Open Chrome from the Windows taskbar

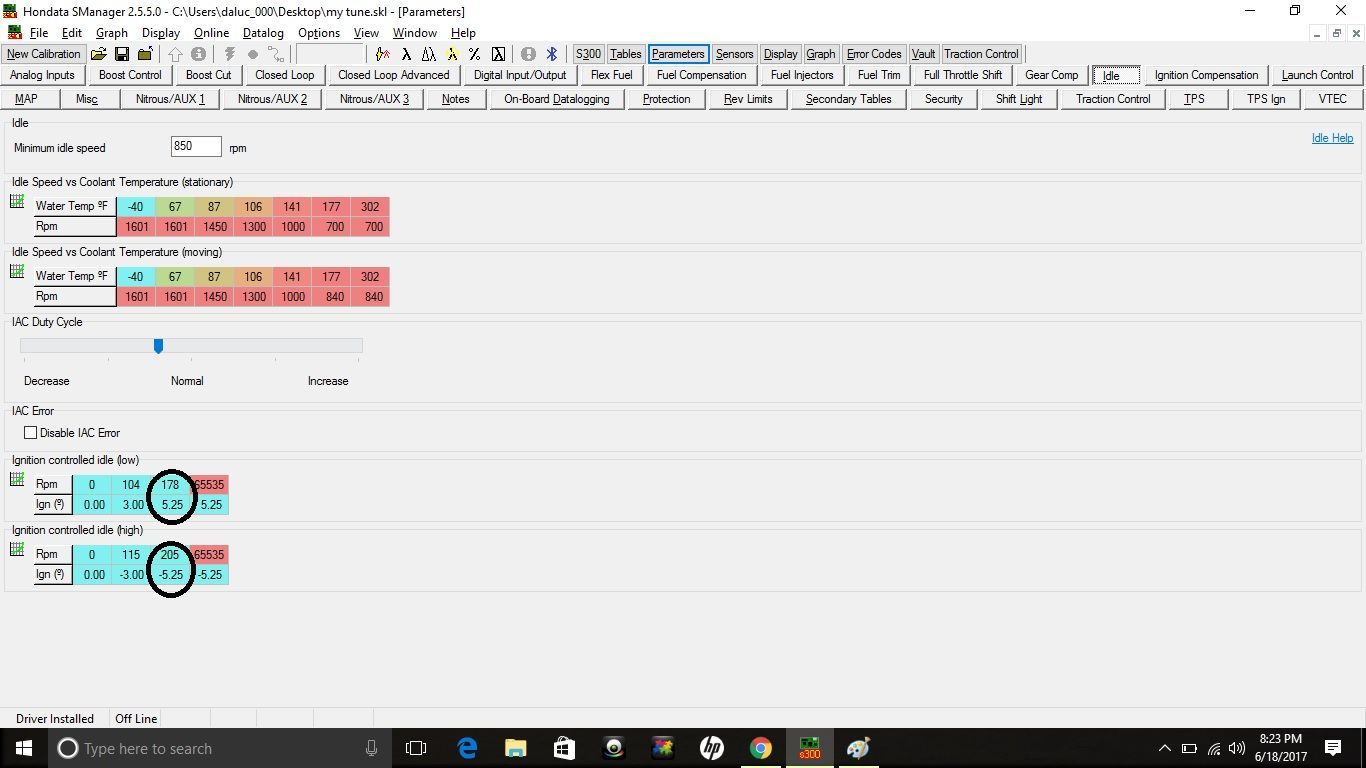[761, 748]
